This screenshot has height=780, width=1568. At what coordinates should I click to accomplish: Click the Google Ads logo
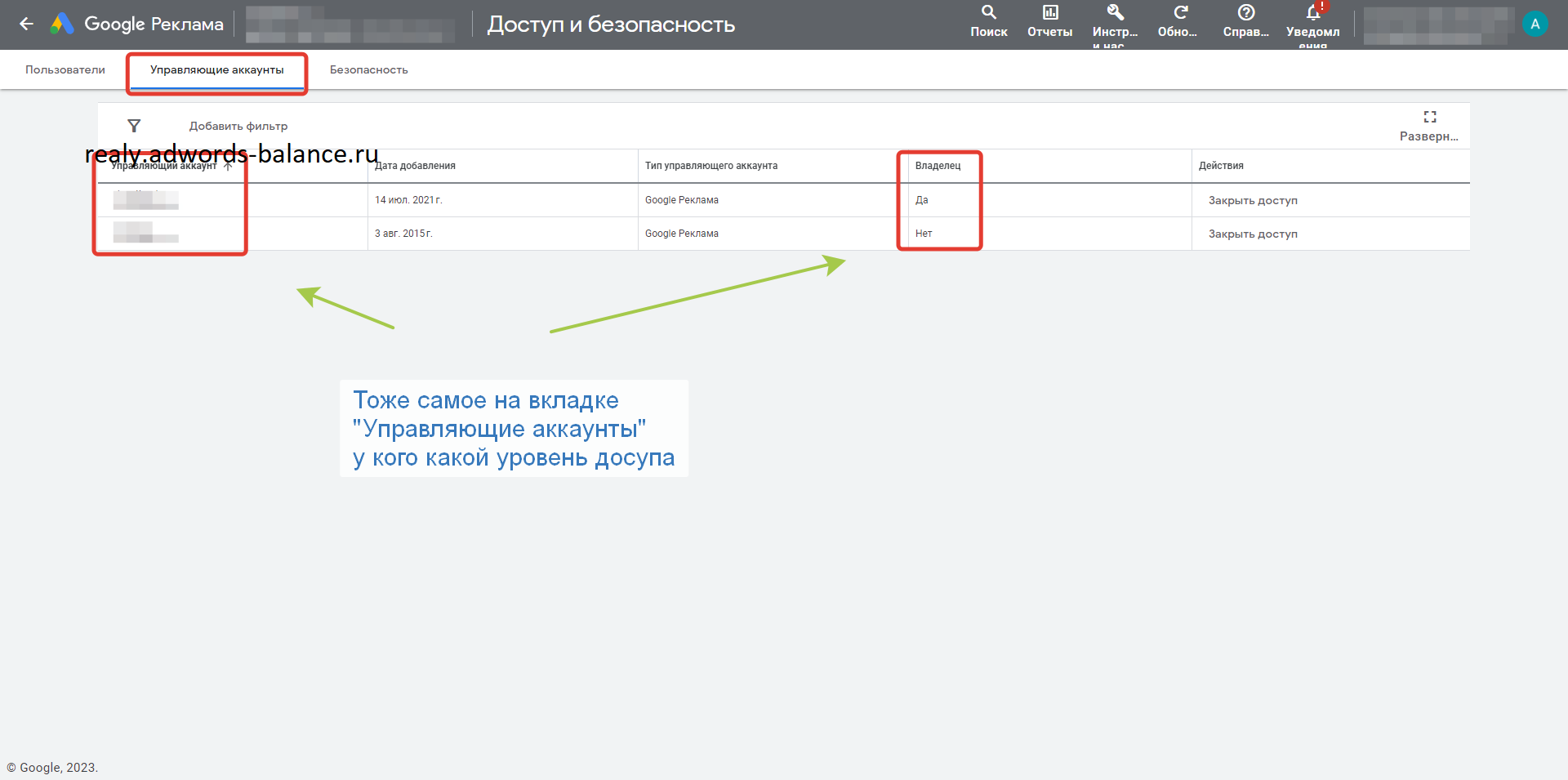click(x=62, y=24)
